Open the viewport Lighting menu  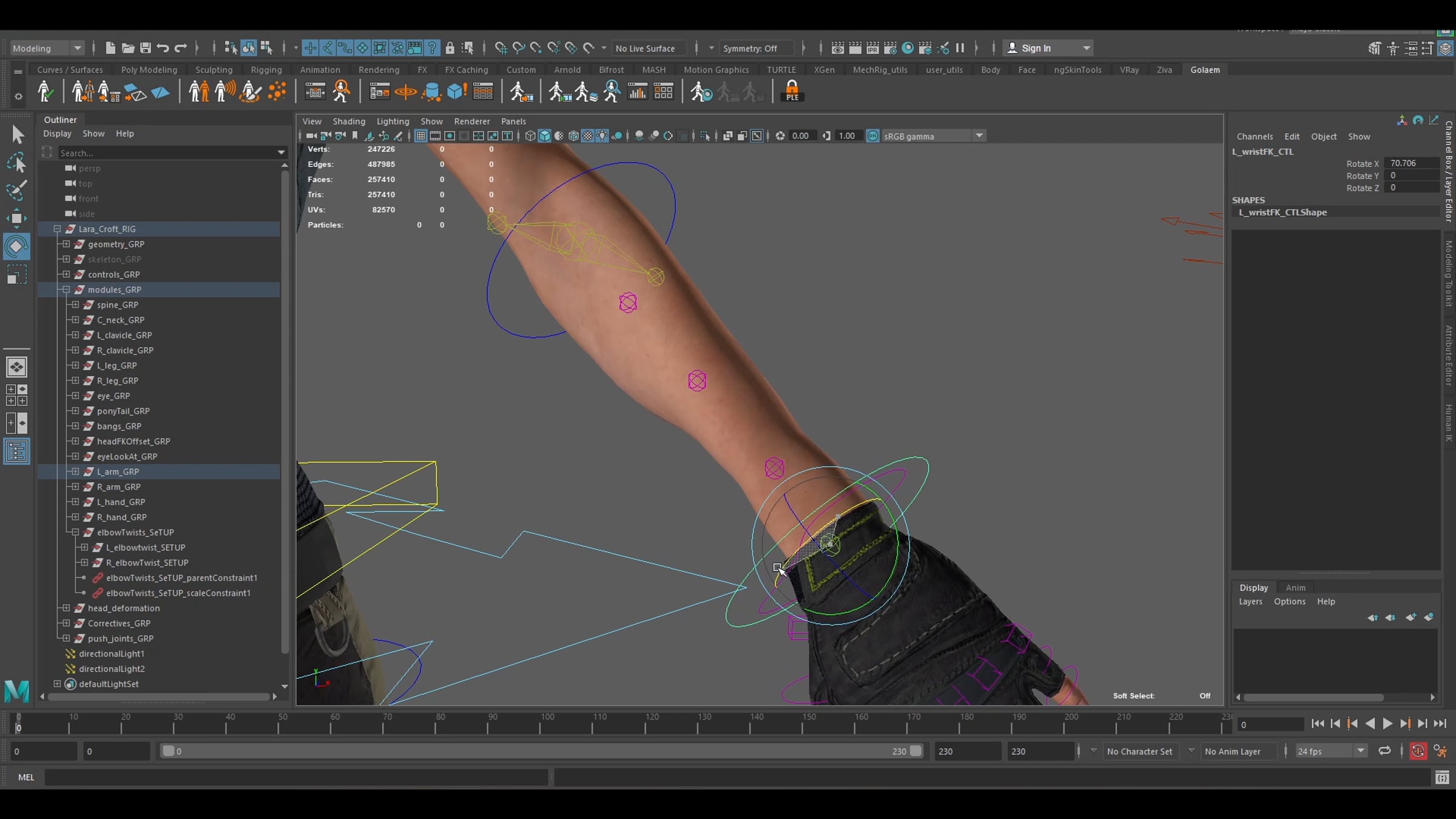coord(393,121)
